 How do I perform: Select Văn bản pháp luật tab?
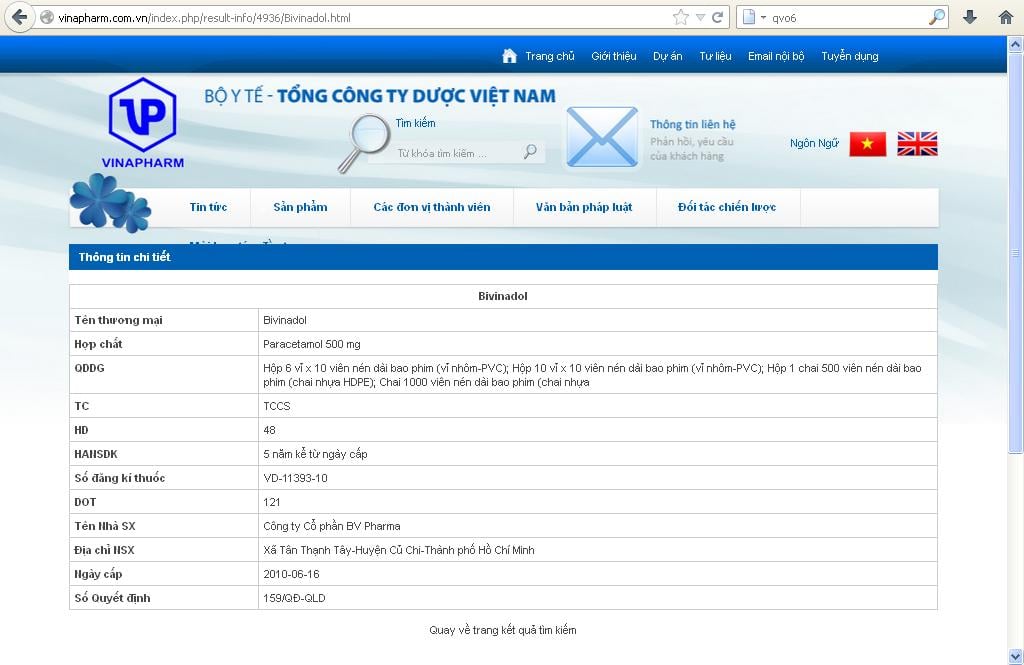click(x=584, y=207)
